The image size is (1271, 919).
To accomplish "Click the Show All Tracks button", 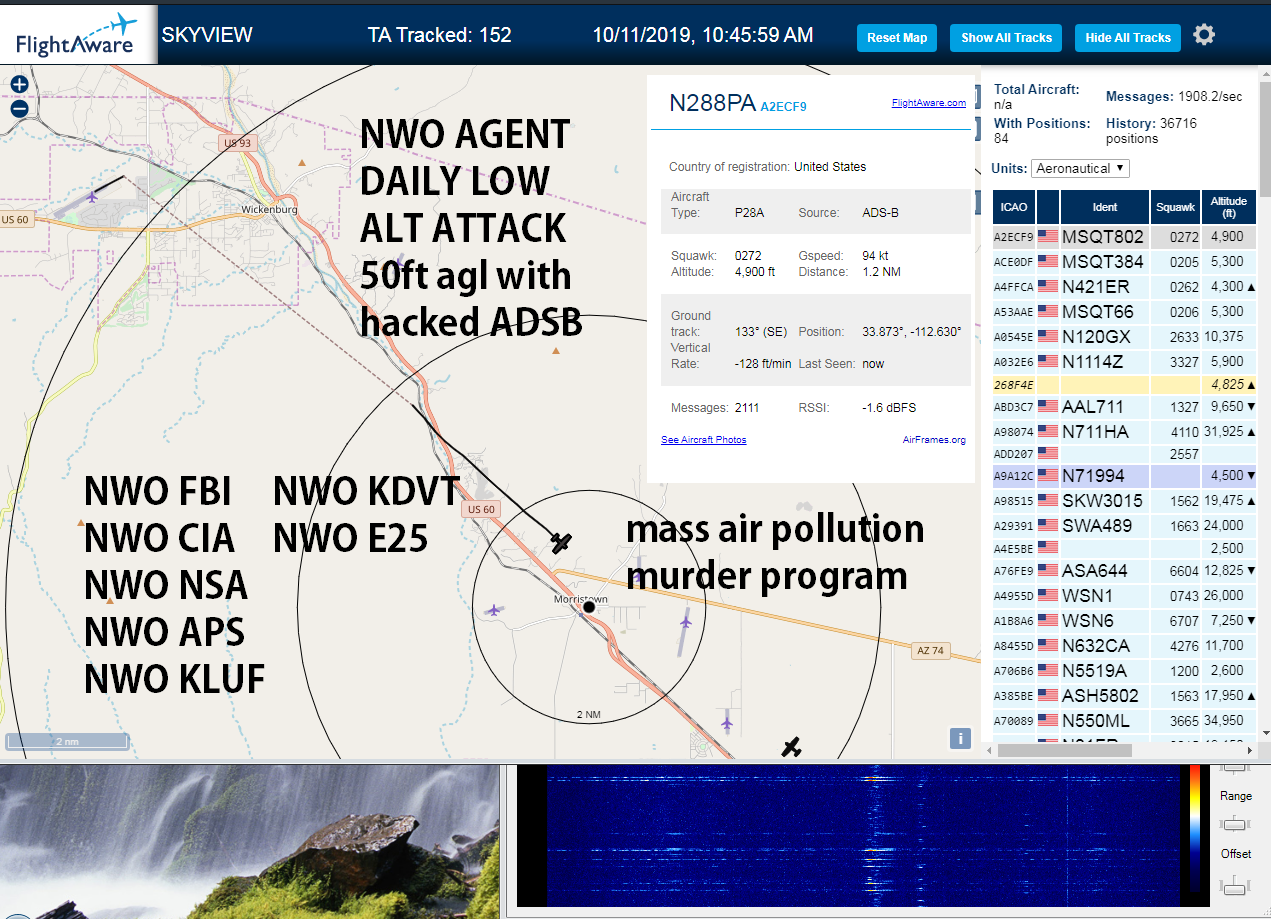I will pos(1007,38).
